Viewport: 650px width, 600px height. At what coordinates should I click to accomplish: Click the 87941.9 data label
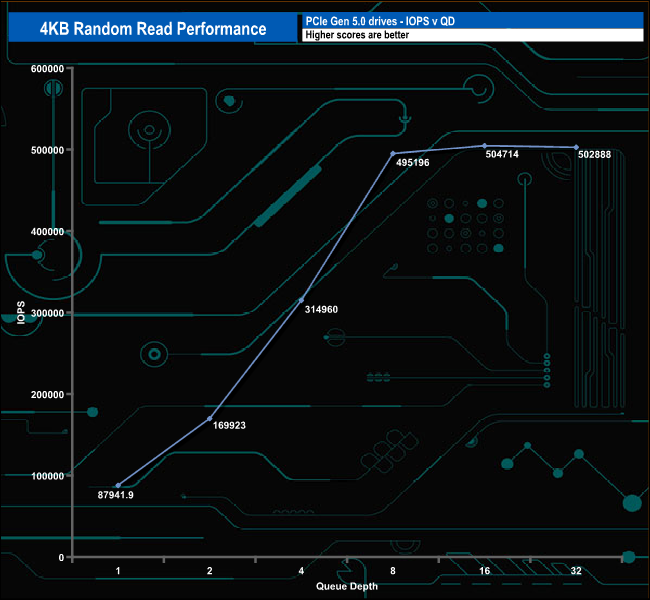[116, 495]
